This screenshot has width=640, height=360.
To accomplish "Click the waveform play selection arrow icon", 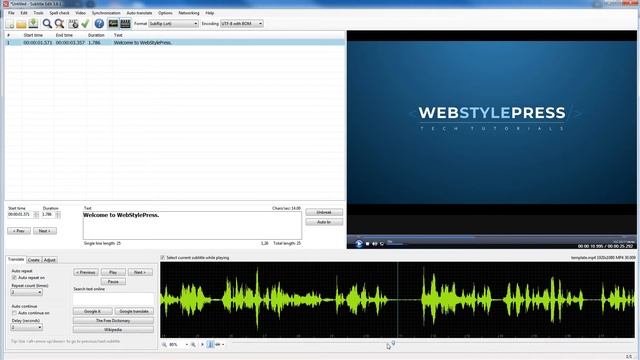I will (x=202, y=345).
